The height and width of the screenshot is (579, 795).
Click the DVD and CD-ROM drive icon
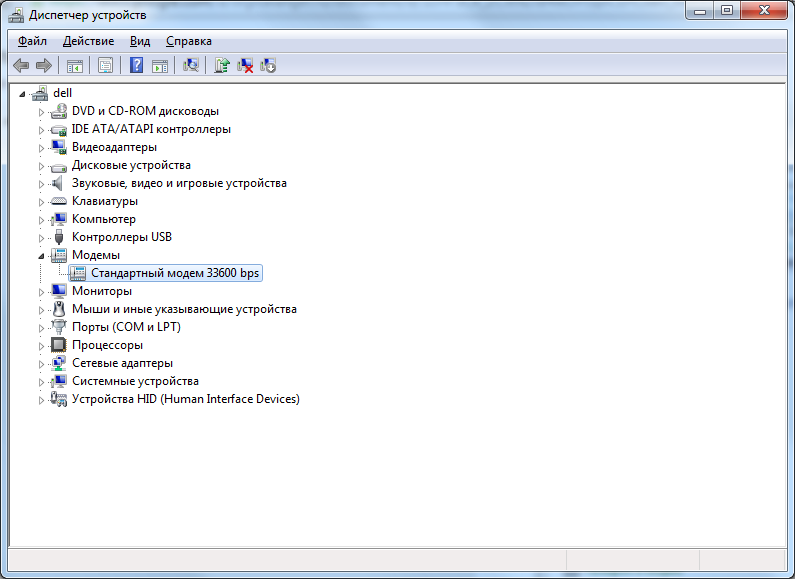click(59, 111)
